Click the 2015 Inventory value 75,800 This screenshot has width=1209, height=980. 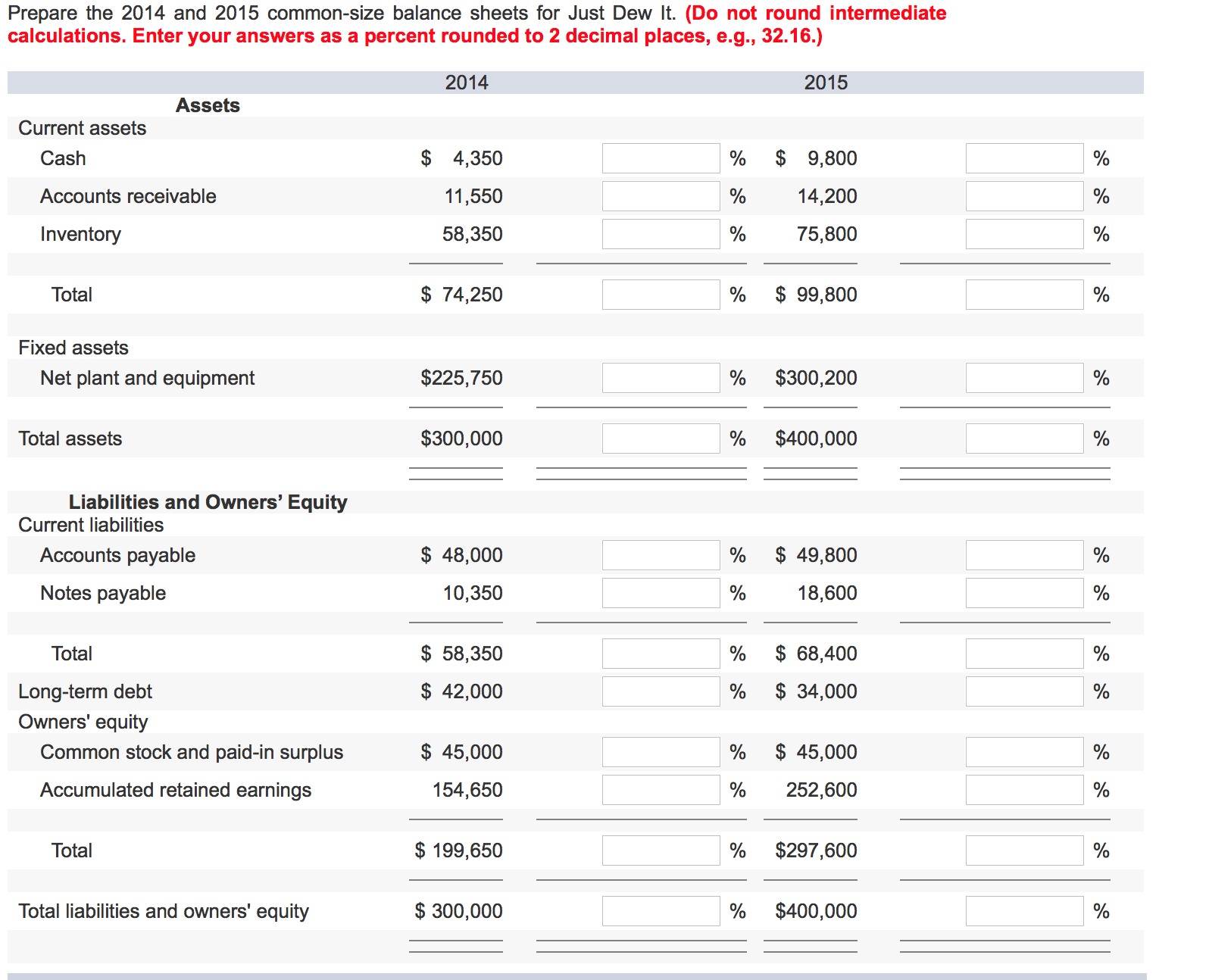(x=826, y=234)
